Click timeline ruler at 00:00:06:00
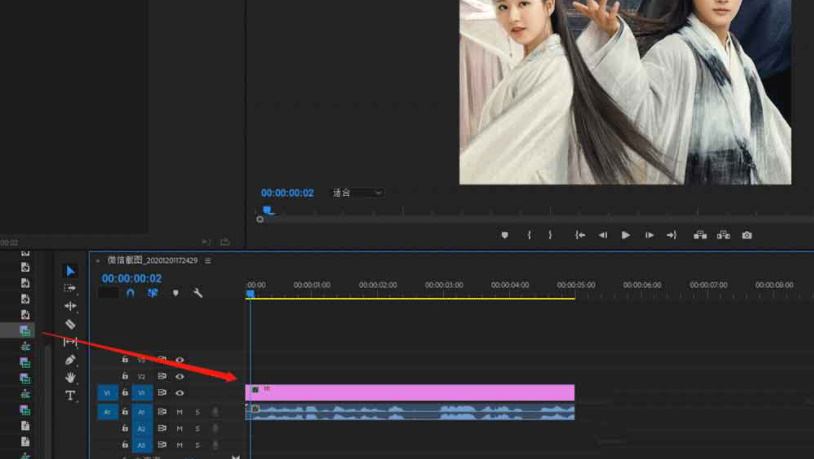This screenshot has height=459, width=814. coord(642,285)
